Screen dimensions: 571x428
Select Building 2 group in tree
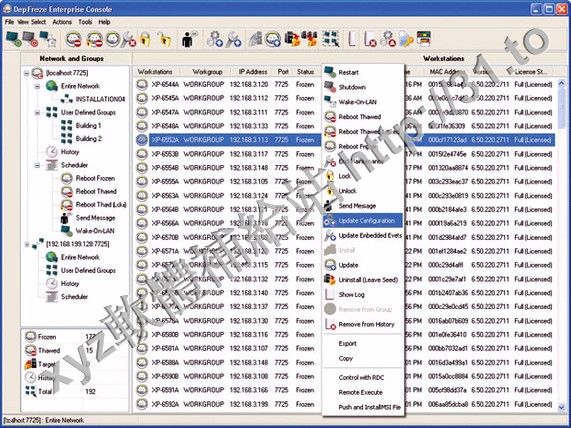[88, 139]
